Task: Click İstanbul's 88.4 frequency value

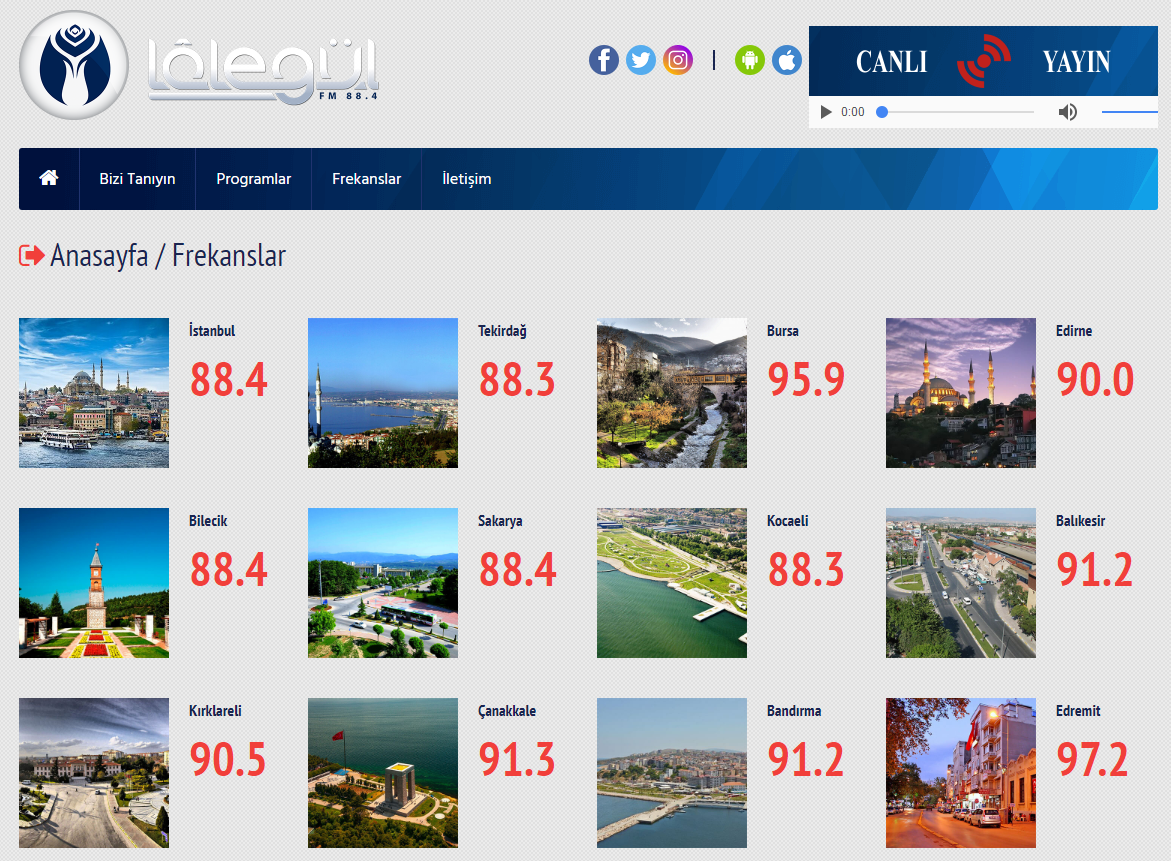Action: pyautogui.click(x=229, y=379)
